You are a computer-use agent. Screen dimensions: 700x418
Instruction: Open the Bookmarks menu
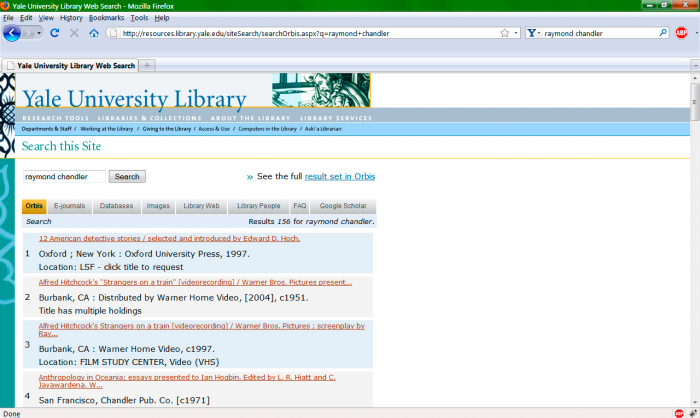click(106, 18)
